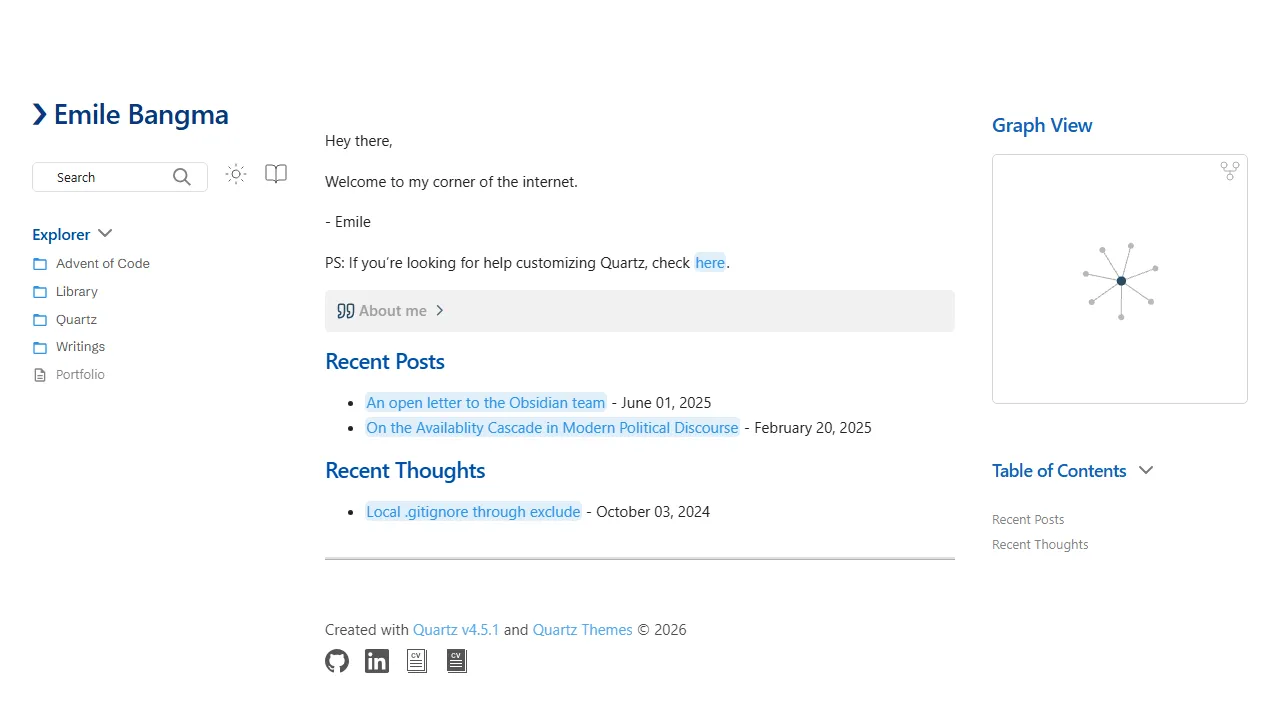Expand the Graph View to fullscreen

[x=1229, y=171]
